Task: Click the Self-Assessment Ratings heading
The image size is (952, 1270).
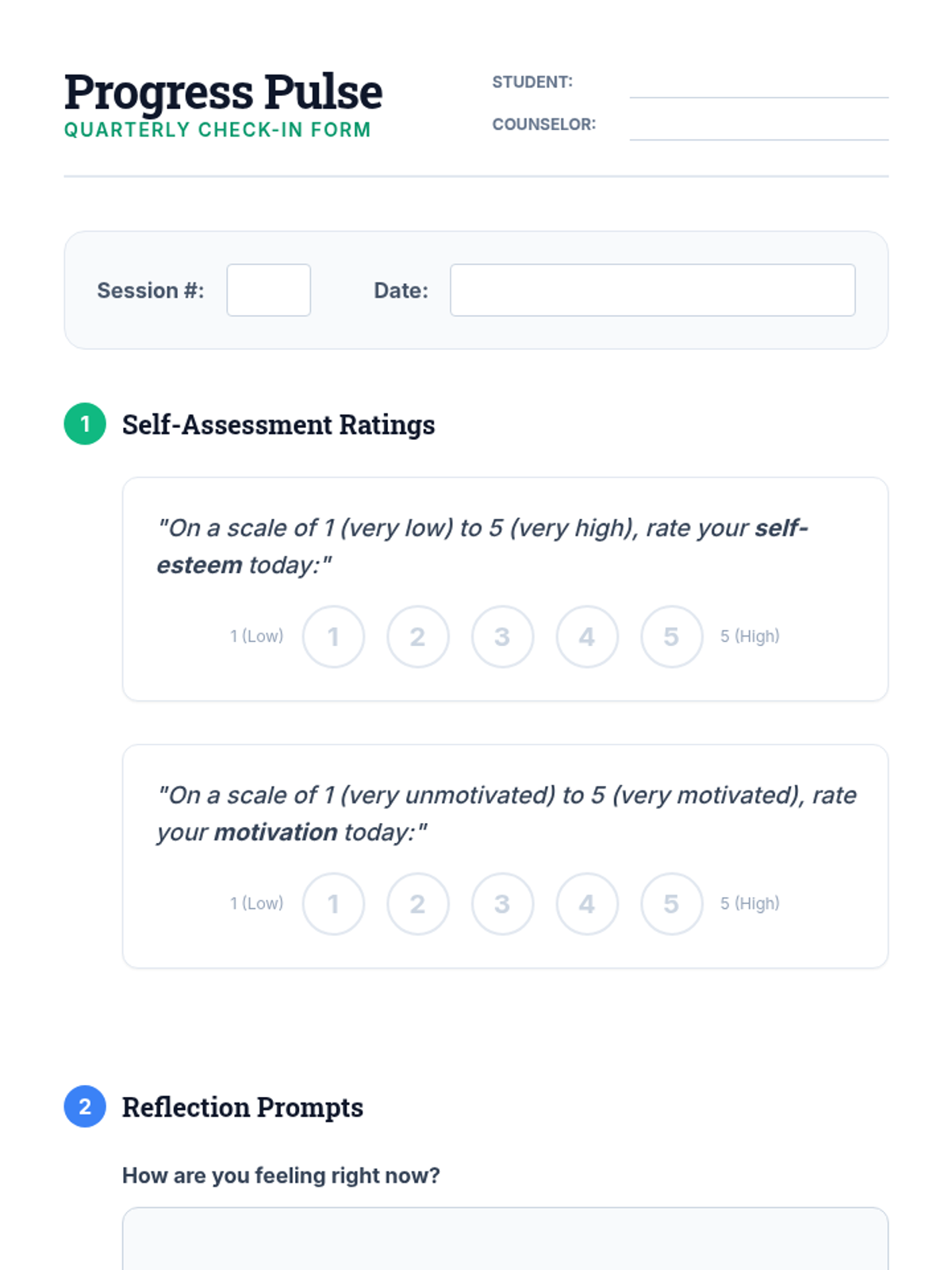Action: pyautogui.click(x=278, y=425)
